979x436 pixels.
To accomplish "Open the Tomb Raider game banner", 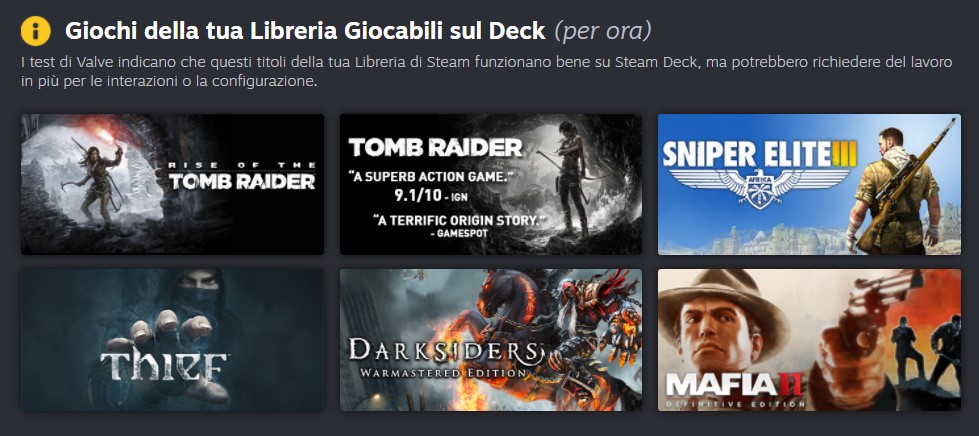I will tap(491, 184).
